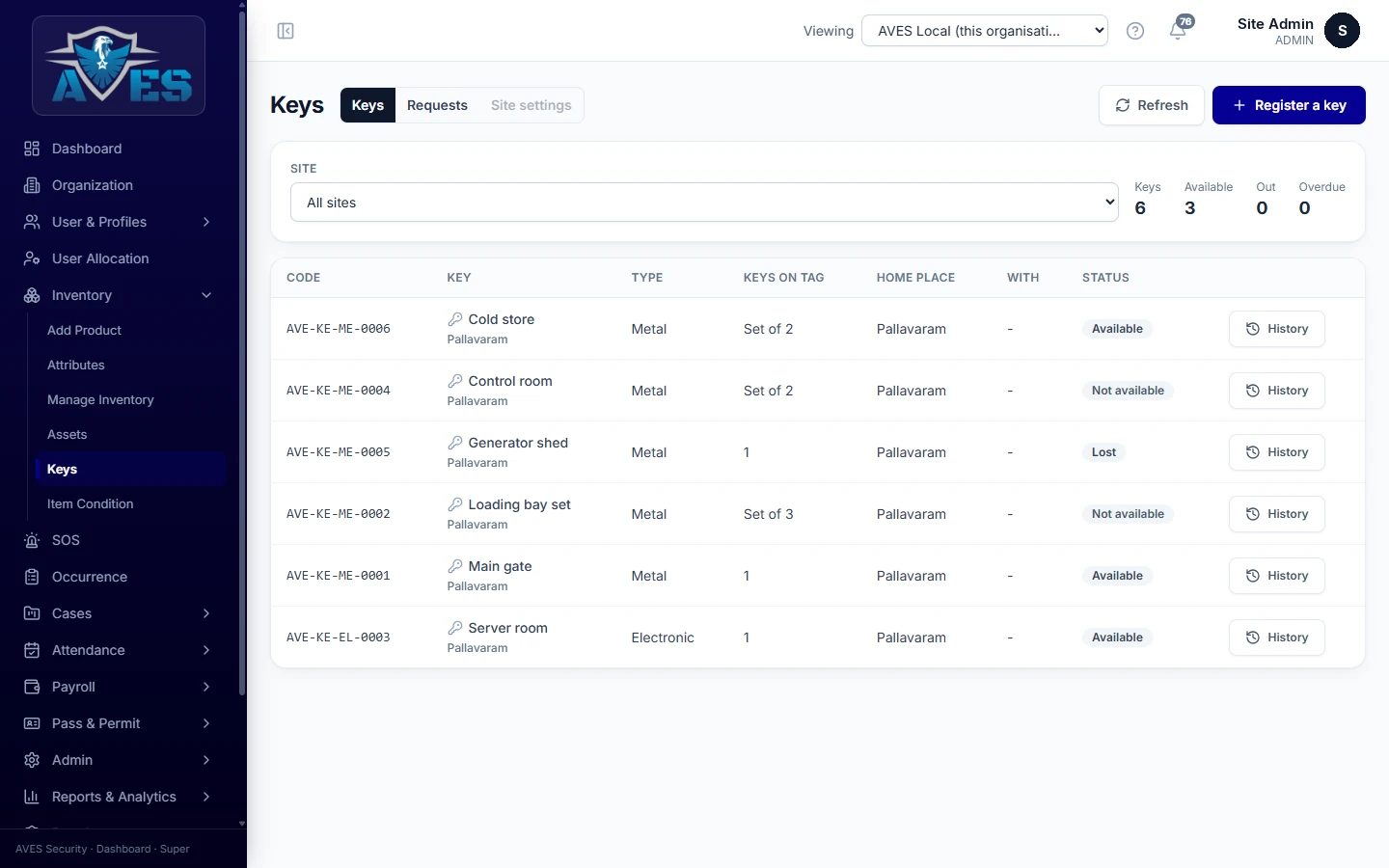Click the Refresh button
Image resolution: width=1389 pixels, height=868 pixels.
(1152, 105)
